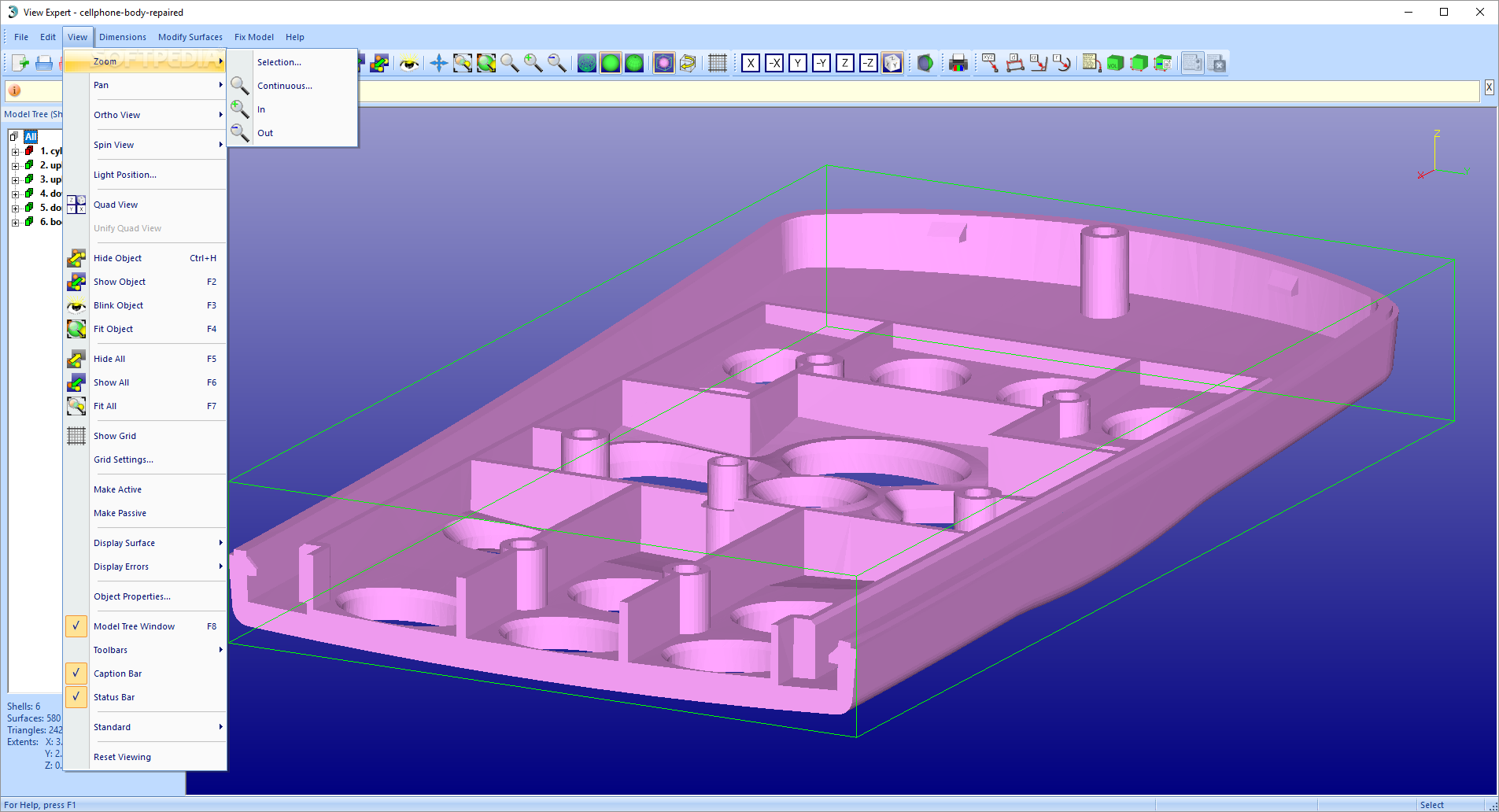
Task: Select the solid green sphere shading icon
Action: point(611,63)
